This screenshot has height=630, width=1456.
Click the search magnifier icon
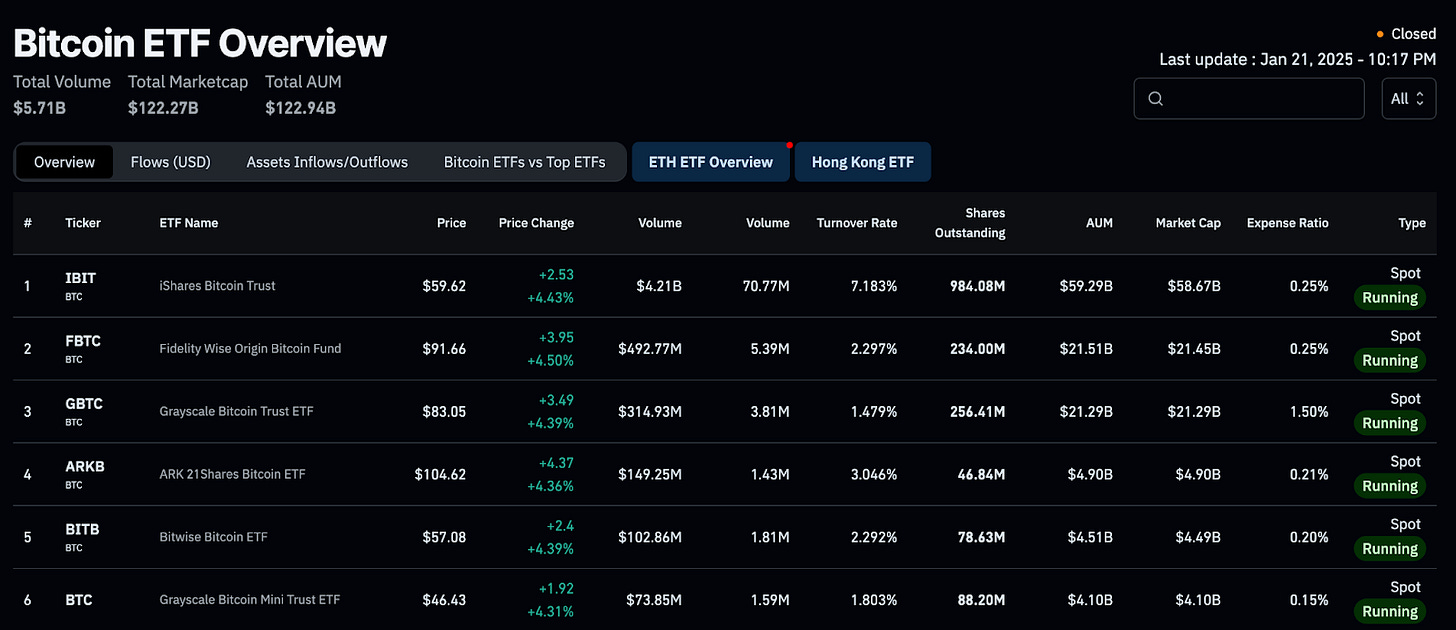tap(1156, 98)
